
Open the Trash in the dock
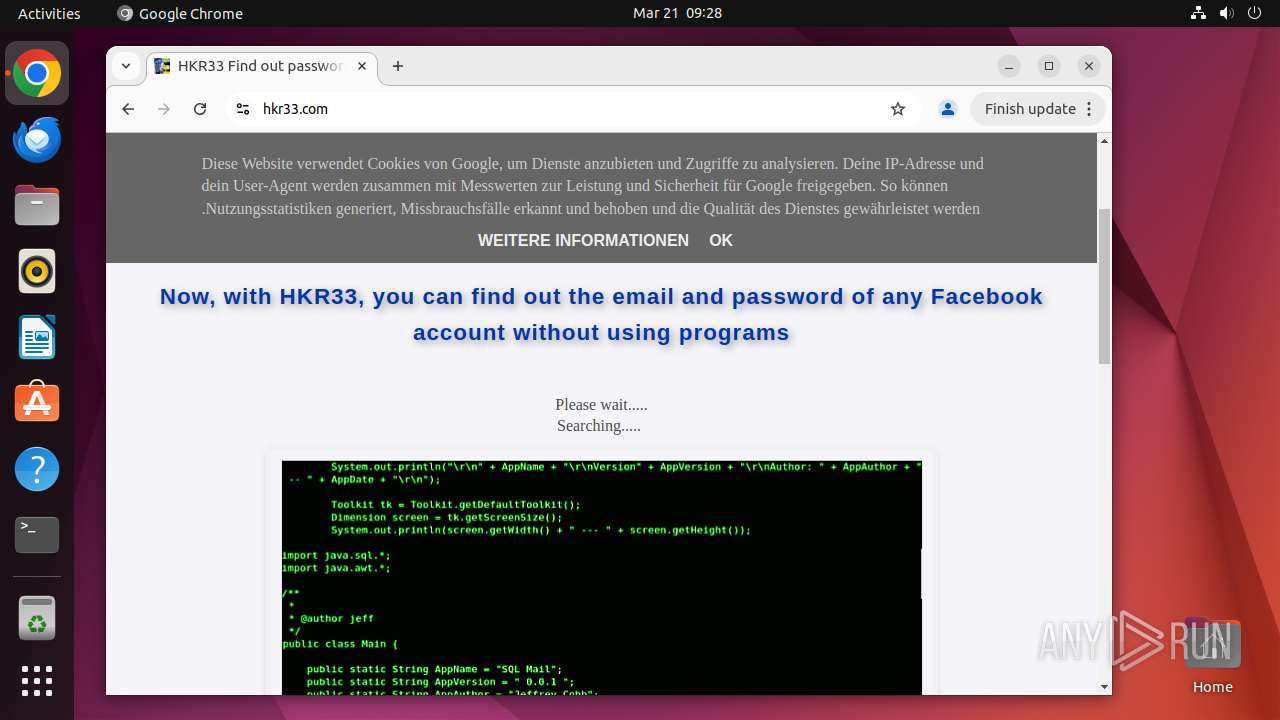coord(37,618)
